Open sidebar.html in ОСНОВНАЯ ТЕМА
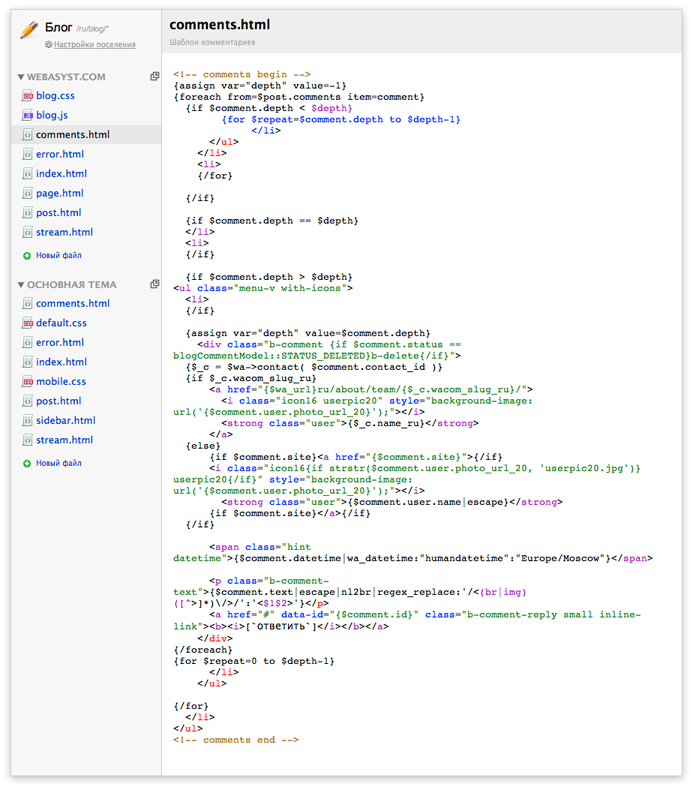Image resolution: width=693 pixels, height=790 pixels. click(66, 421)
